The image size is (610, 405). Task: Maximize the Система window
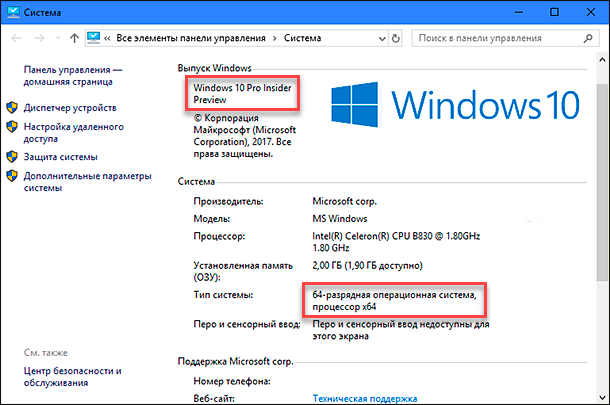pos(554,12)
